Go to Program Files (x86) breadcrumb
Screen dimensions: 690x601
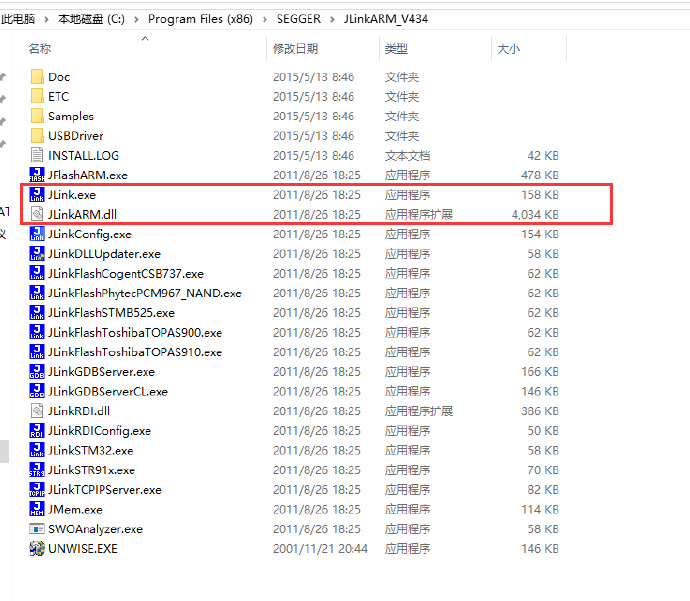200,19
